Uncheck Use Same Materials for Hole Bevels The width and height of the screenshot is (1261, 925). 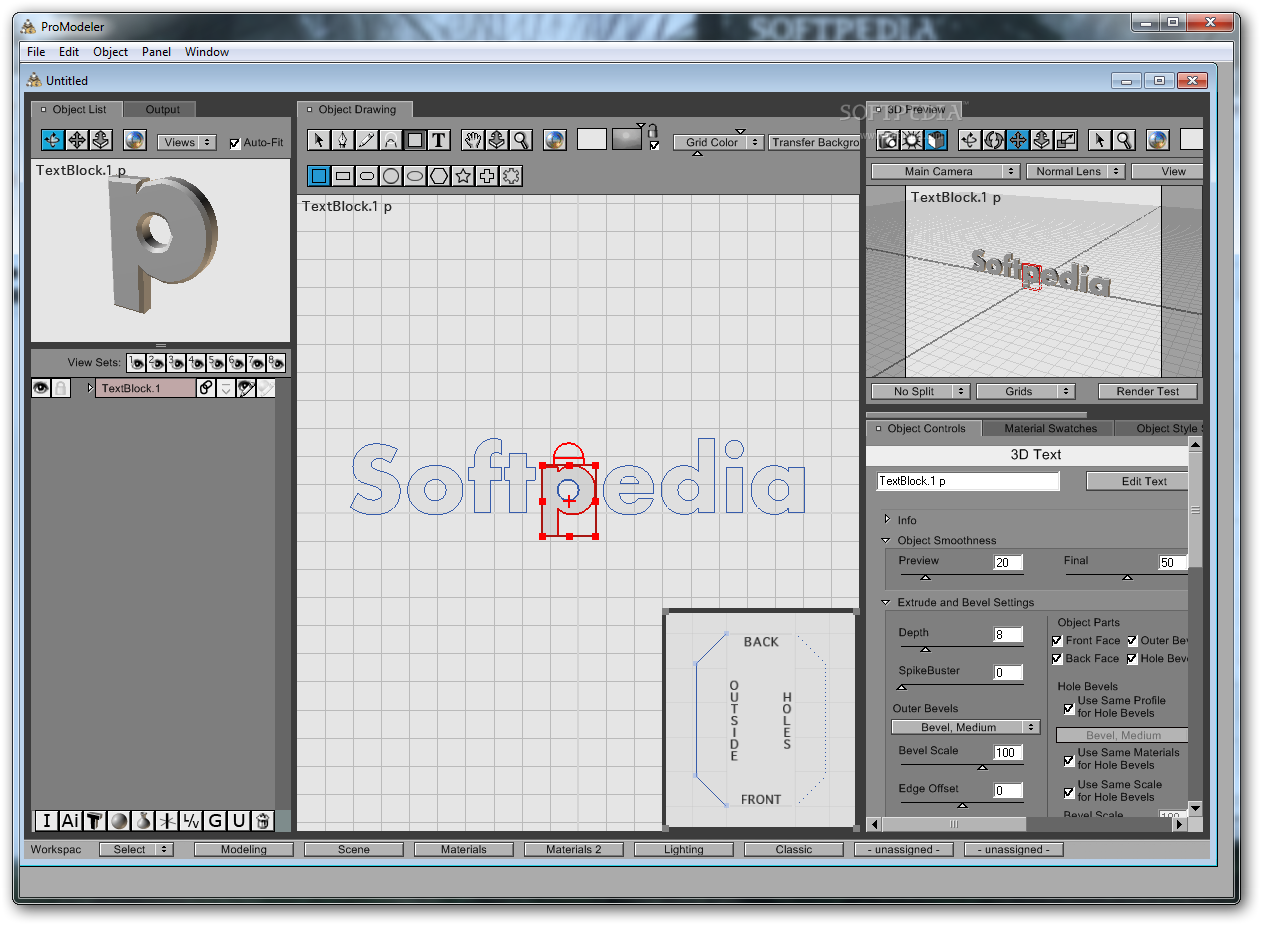pyautogui.click(x=1069, y=760)
